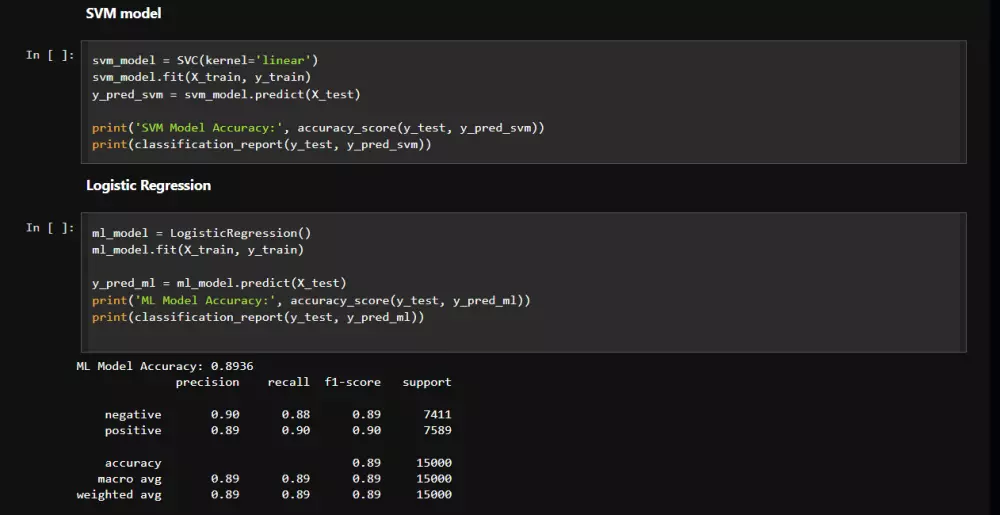Click the line svm_model.fit(X_train, y_train)
Viewport: 1000px width, 515px height.
click(x=202, y=77)
